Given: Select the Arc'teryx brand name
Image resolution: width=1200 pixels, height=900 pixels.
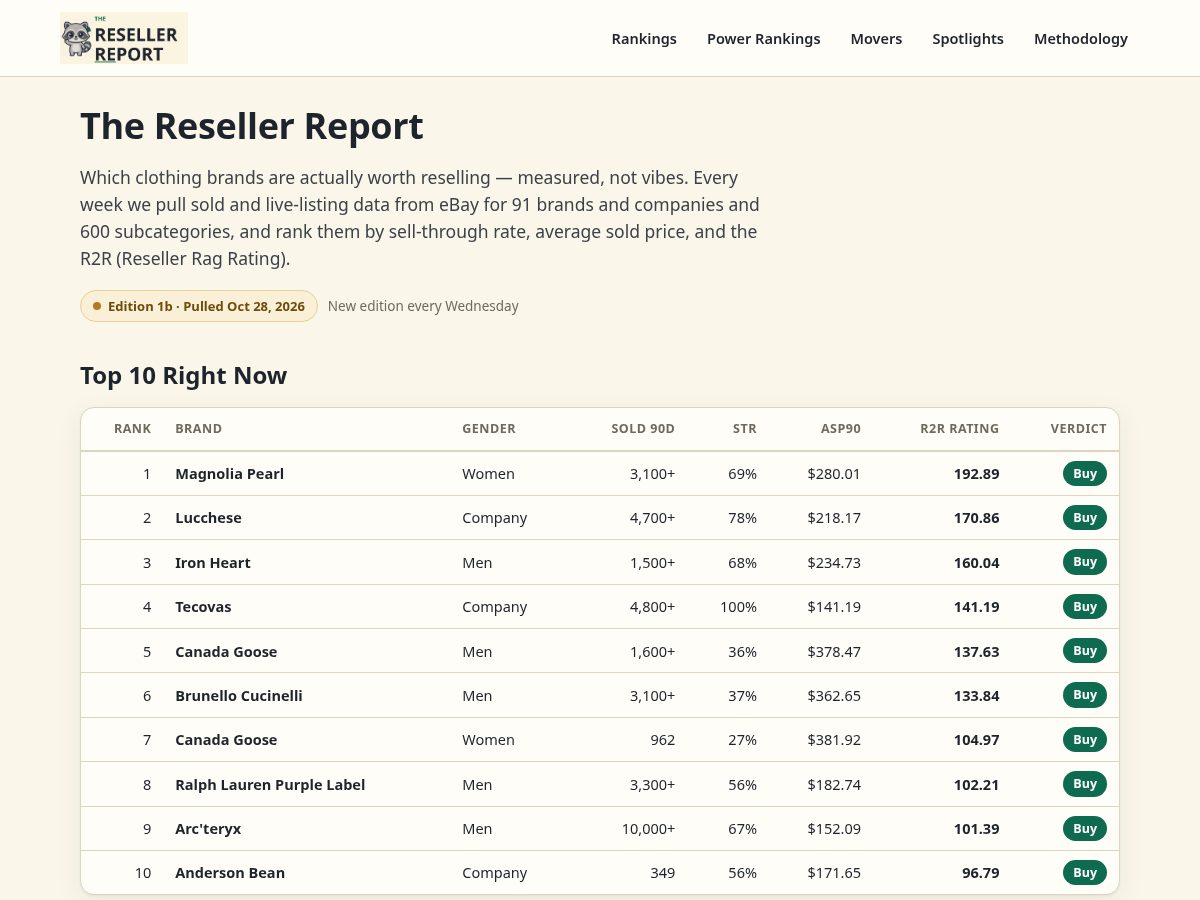Looking at the screenshot, I should pyautogui.click(x=208, y=829).
